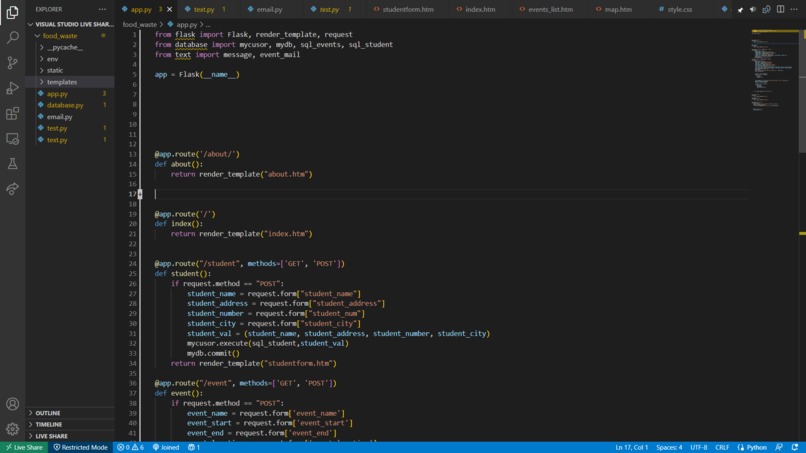Open the Extensions view
Screen dimensions: 806x453
12,113
